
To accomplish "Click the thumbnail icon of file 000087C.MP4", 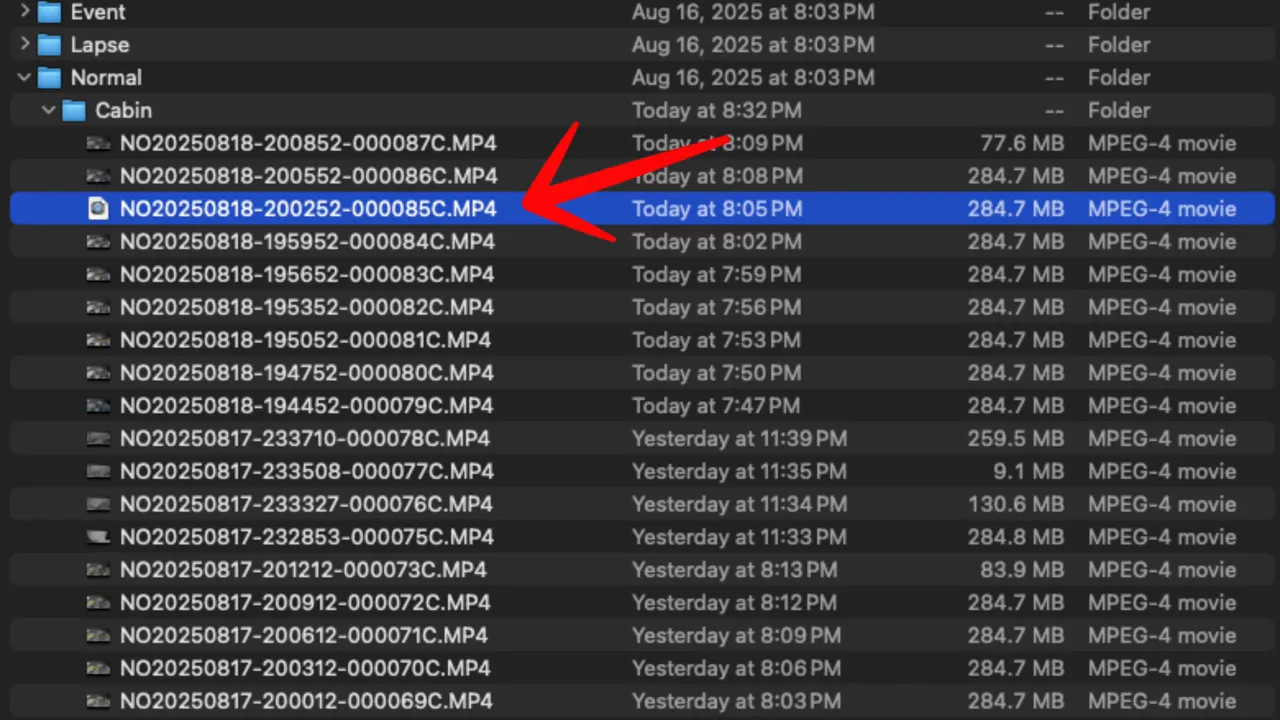I will [98, 143].
